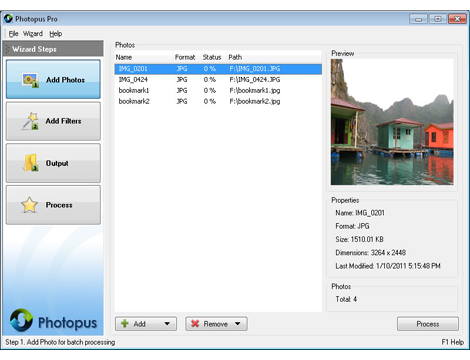Select the bookmark2 photo row
This screenshot has height=360, width=470.
(218, 101)
